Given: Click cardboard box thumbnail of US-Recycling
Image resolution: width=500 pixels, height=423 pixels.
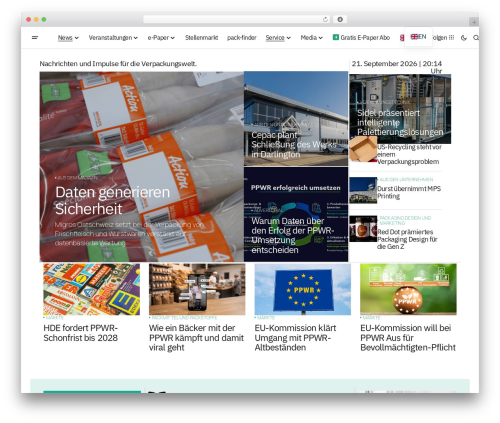Looking at the screenshot, I should [363, 149].
